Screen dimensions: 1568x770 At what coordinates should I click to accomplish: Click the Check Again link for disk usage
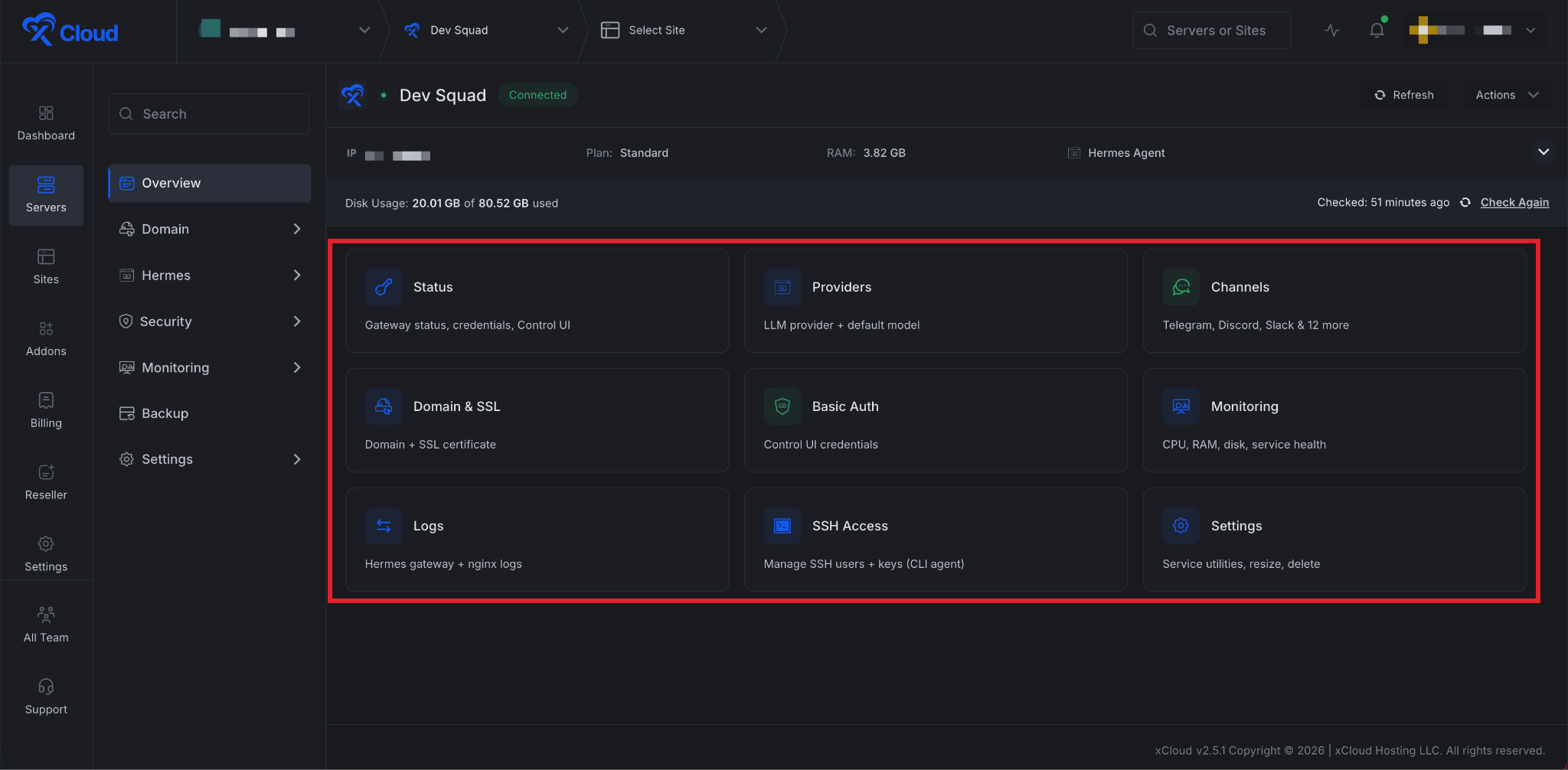pos(1514,202)
